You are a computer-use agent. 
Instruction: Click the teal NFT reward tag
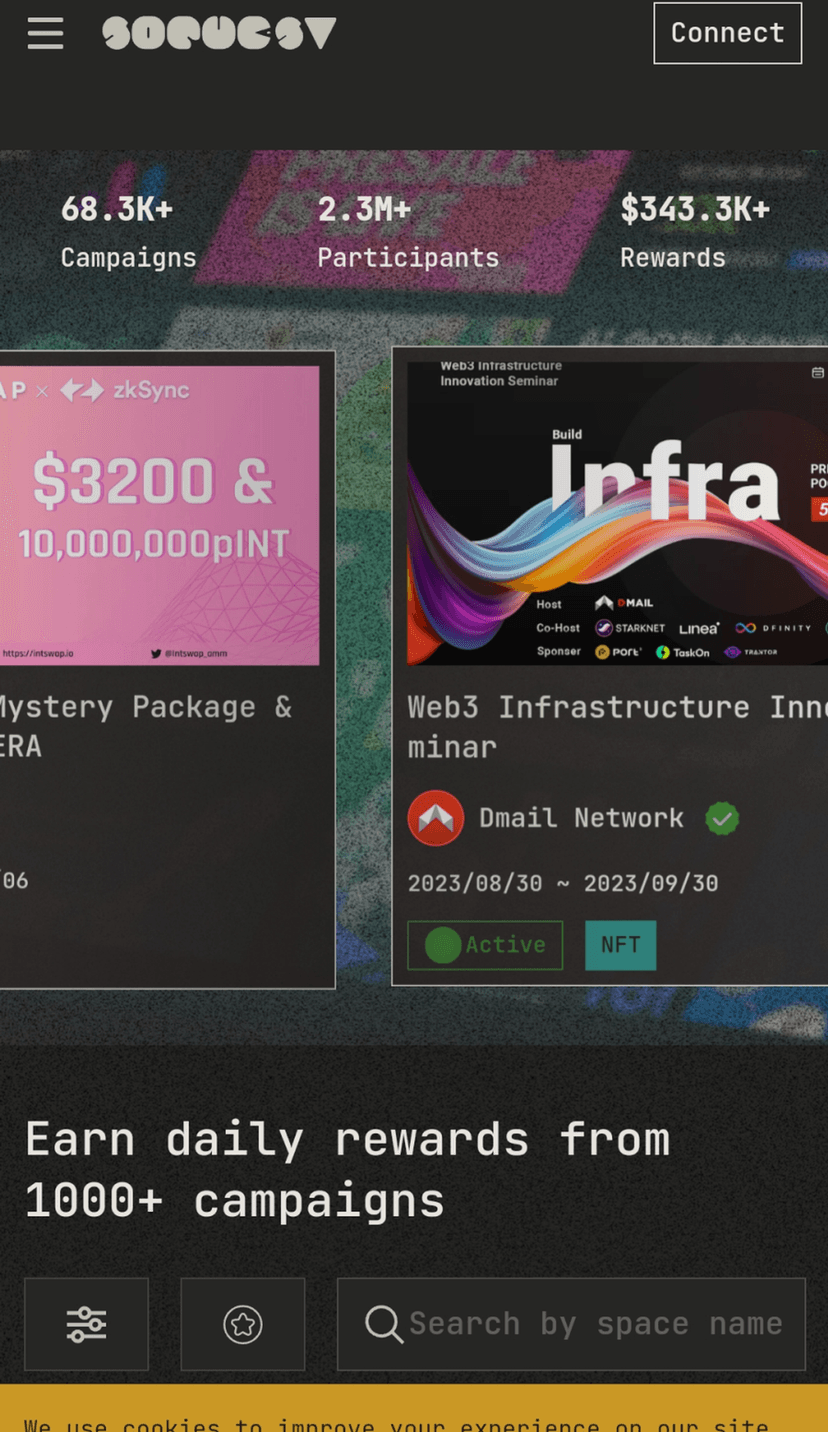[620, 945]
